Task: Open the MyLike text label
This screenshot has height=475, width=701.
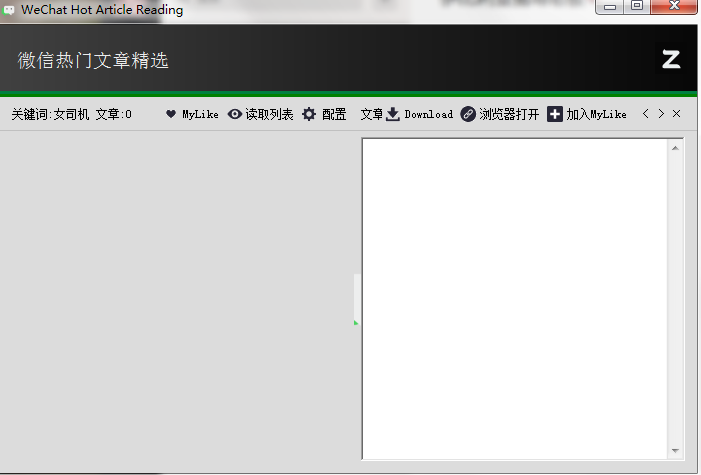Action: point(200,115)
